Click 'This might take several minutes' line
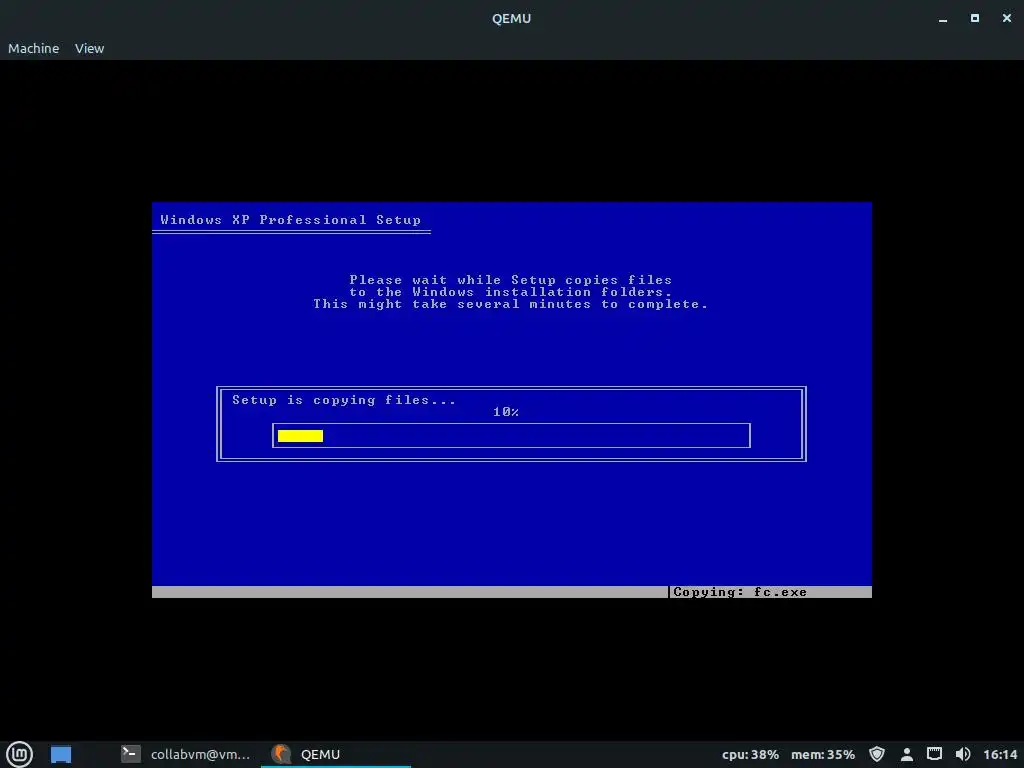Viewport: 1024px width, 768px height. pos(510,304)
